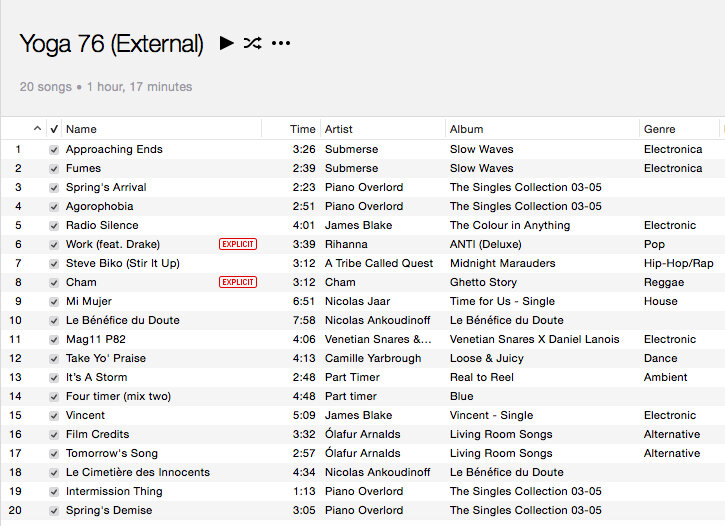The image size is (725, 526).
Task: Select the song Steve Biko (Stir It Up)
Action: coord(123,263)
